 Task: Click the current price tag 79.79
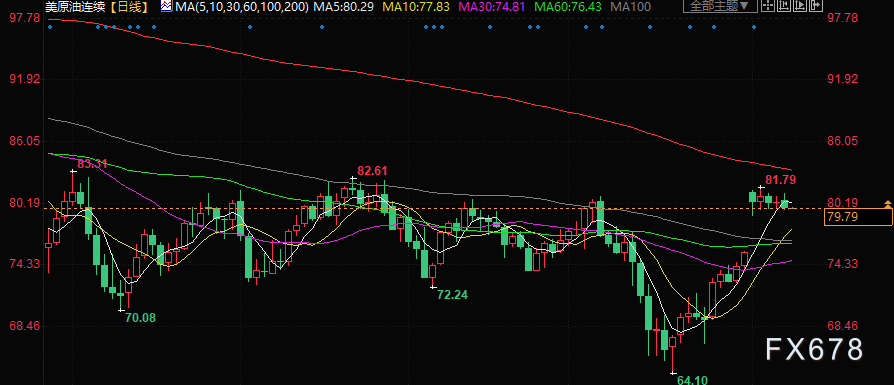[858, 217]
